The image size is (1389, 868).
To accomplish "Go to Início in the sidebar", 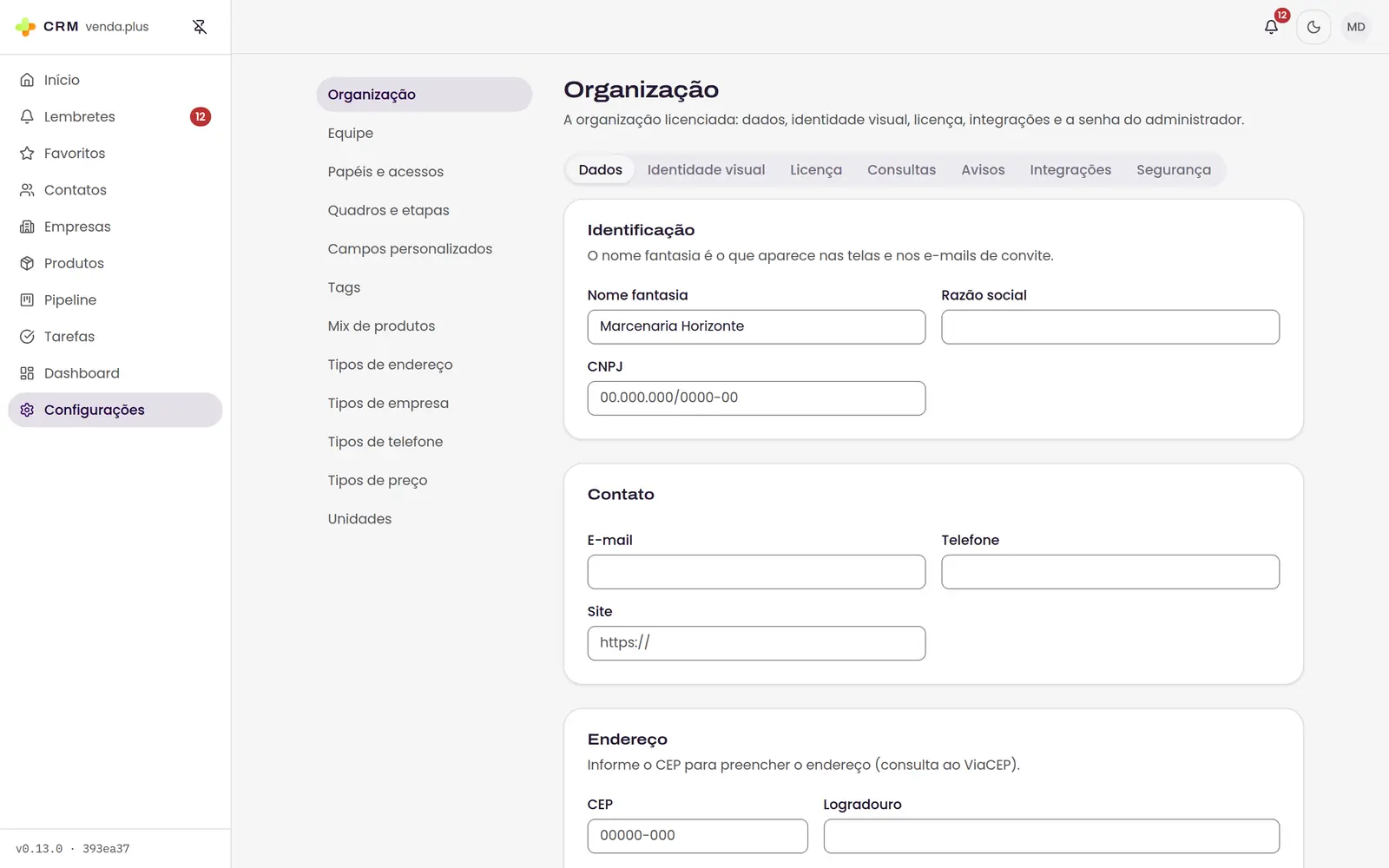I will click(x=115, y=80).
